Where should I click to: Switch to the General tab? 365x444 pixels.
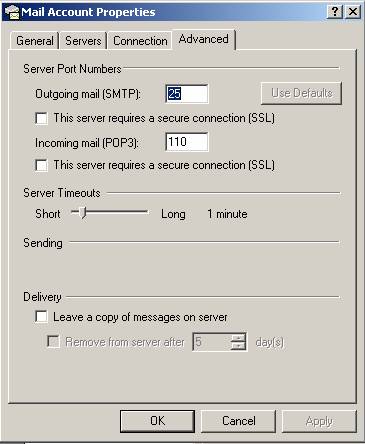(x=35, y=41)
